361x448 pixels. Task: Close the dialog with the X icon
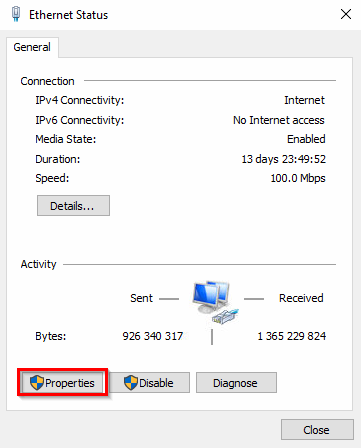pos(346,14)
